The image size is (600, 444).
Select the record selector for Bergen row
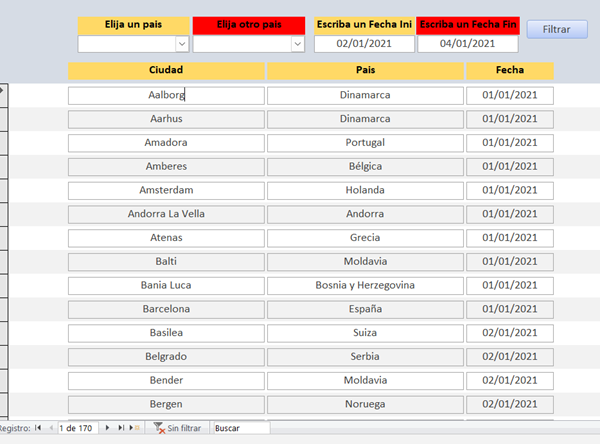tap(4, 404)
